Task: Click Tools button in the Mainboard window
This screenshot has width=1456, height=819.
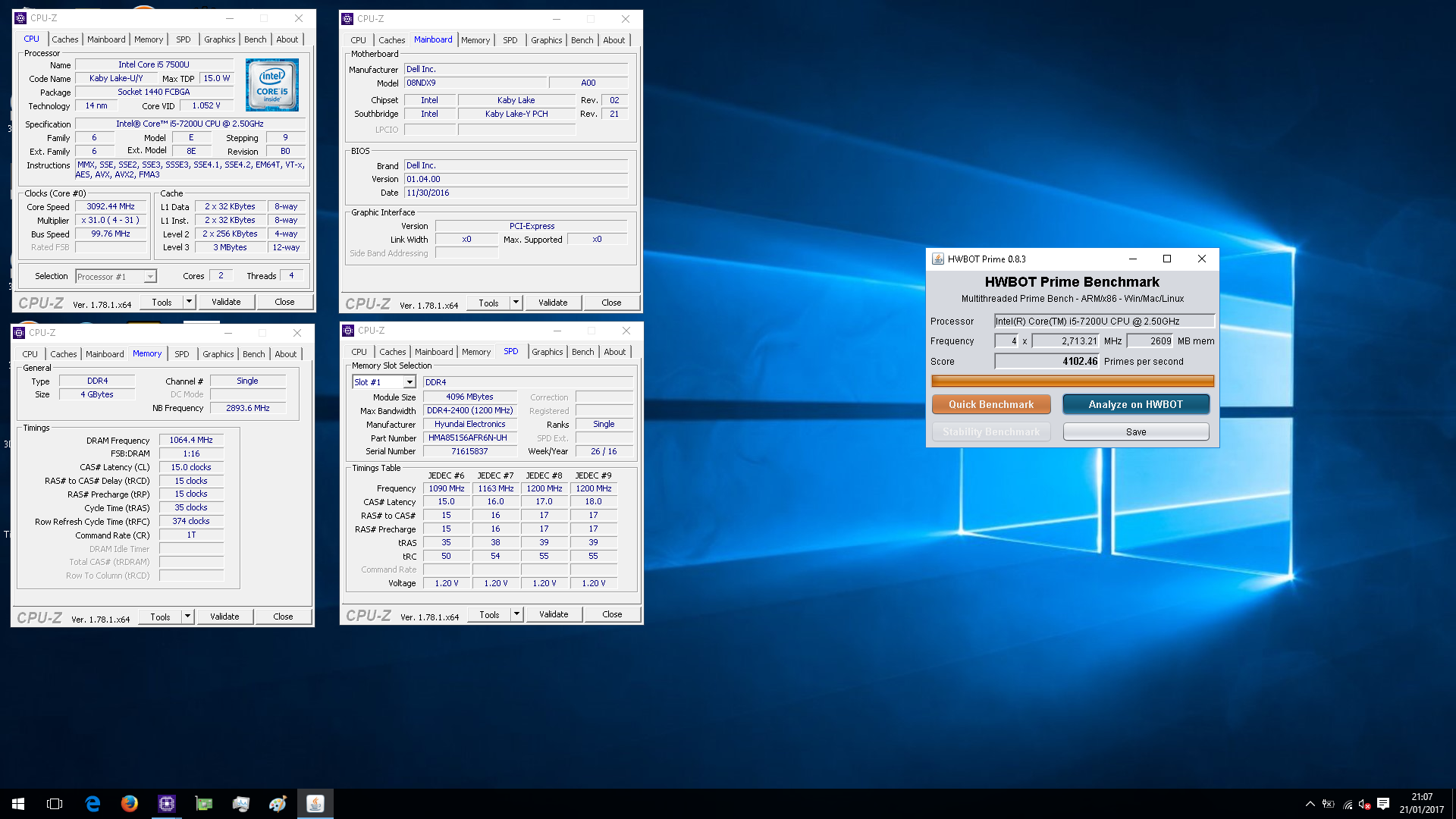Action: coord(488,303)
